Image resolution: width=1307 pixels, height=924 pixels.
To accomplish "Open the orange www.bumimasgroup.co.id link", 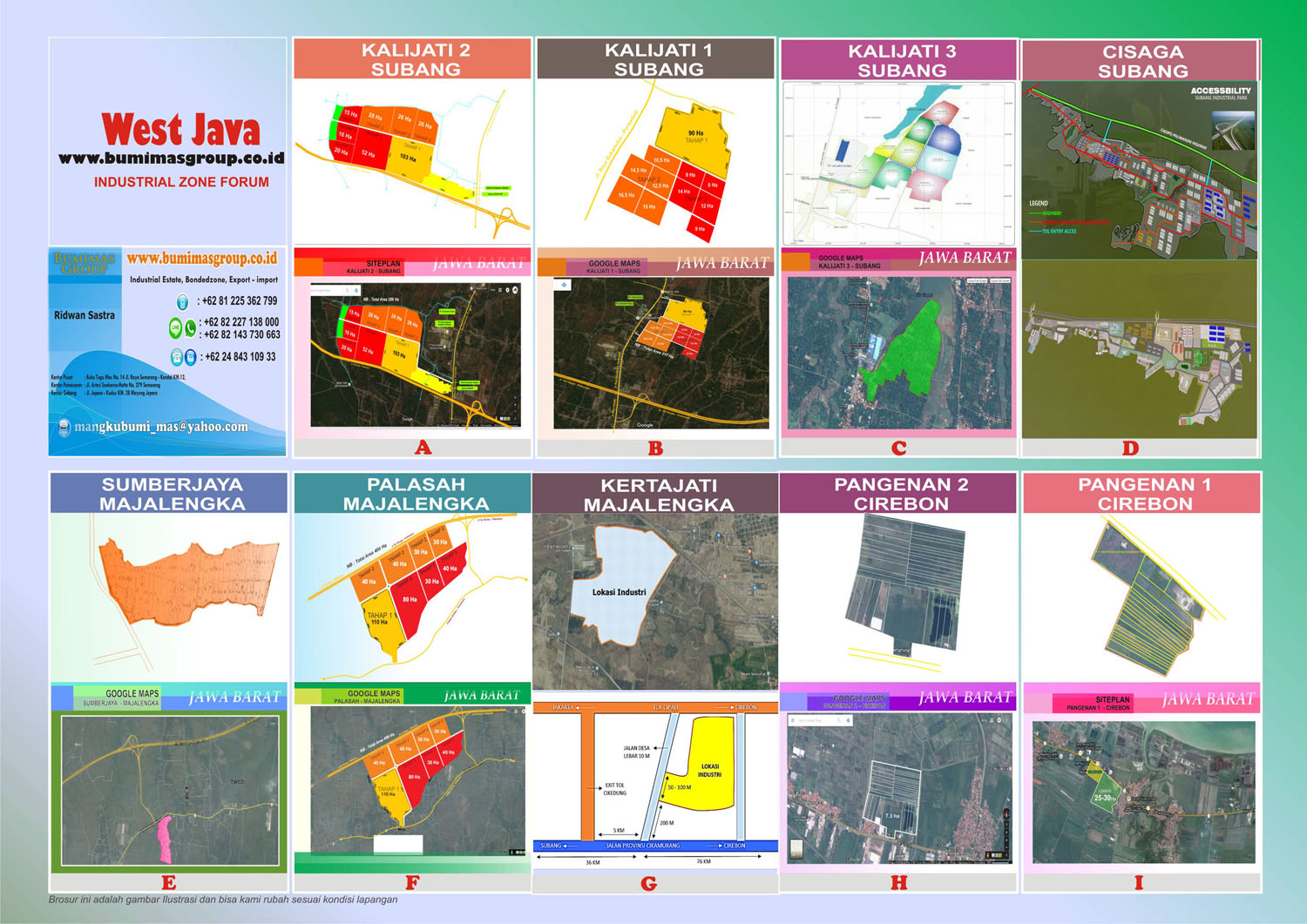I will click(x=202, y=259).
